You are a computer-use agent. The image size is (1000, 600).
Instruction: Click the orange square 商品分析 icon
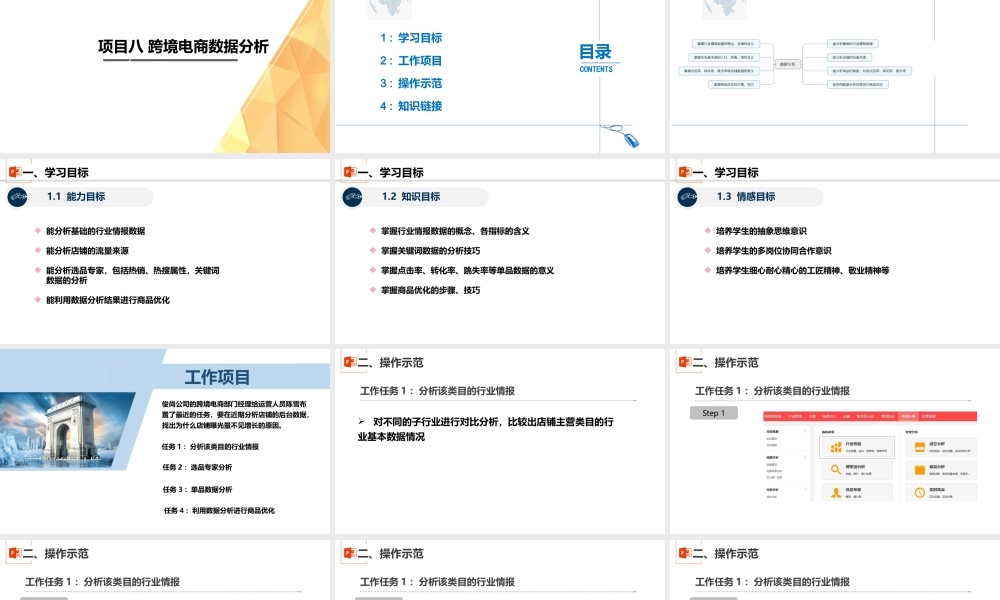tap(919, 468)
